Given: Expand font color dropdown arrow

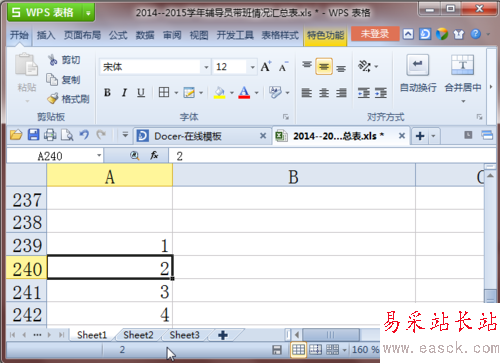Looking at the screenshot, I should (x=256, y=93).
